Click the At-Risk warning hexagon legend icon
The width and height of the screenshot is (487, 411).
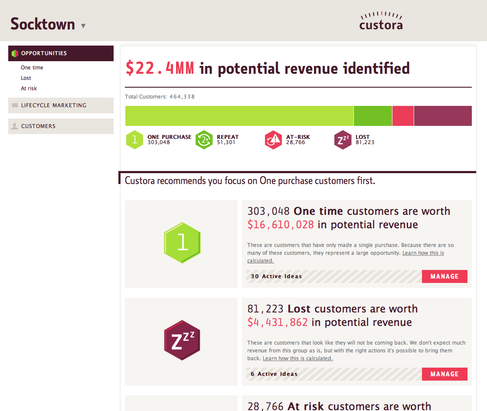tap(273, 140)
